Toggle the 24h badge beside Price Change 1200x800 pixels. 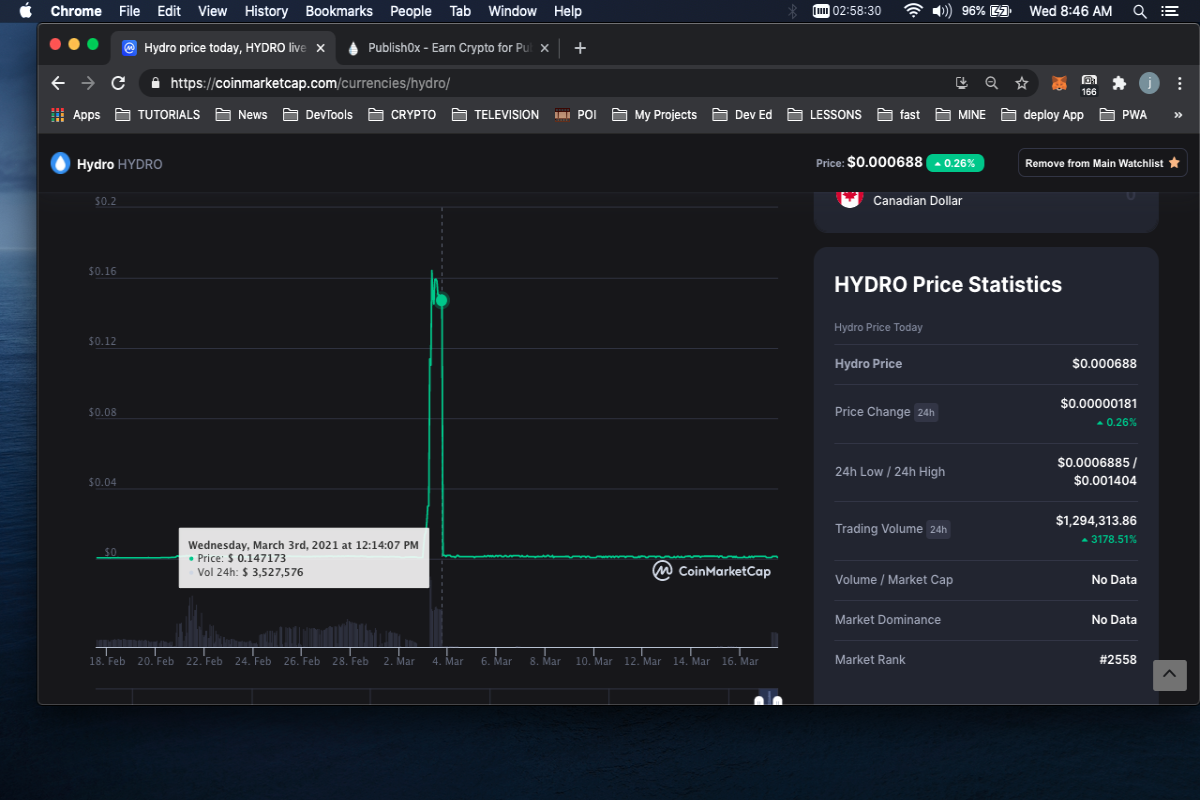[x=926, y=412]
